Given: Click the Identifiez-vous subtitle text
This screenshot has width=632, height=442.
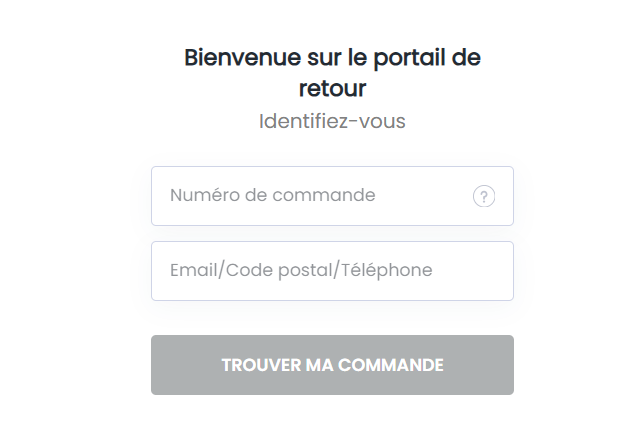Looking at the screenshot, I should (332, 122).
